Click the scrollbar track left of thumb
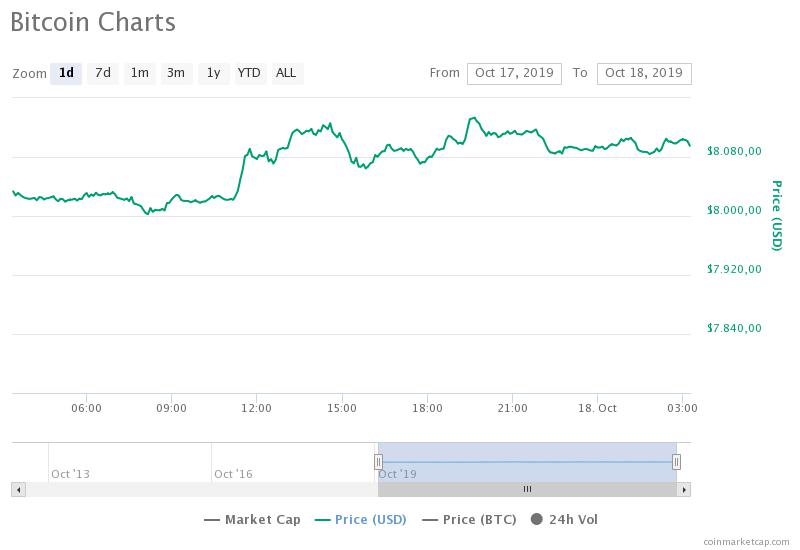The width and height of the screenshot is (800, 550). click(202, 490)
